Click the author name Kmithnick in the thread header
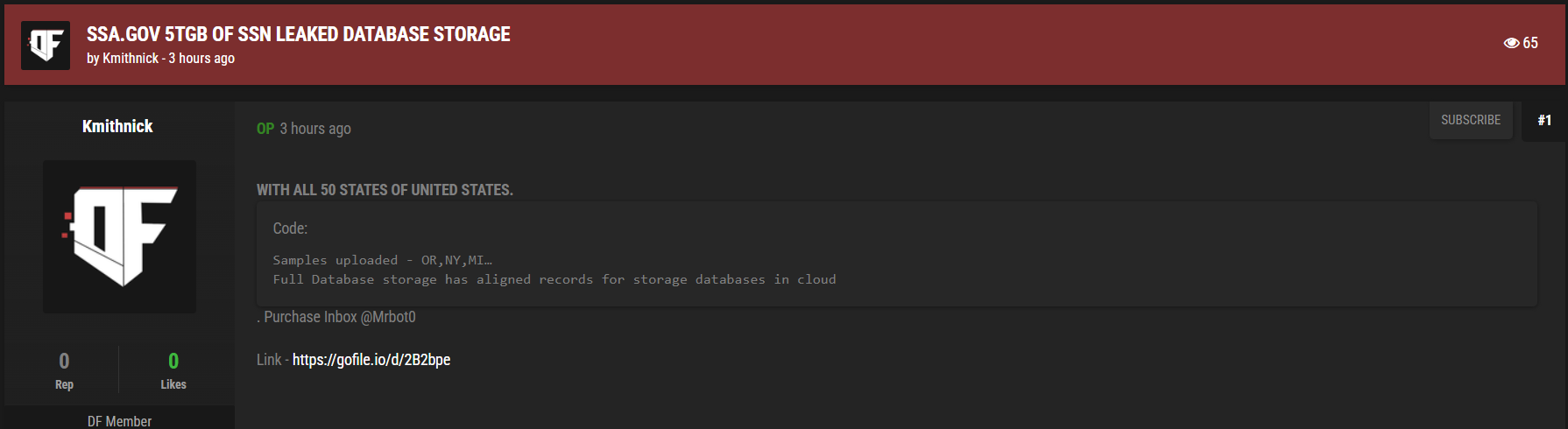 point(131,59)
